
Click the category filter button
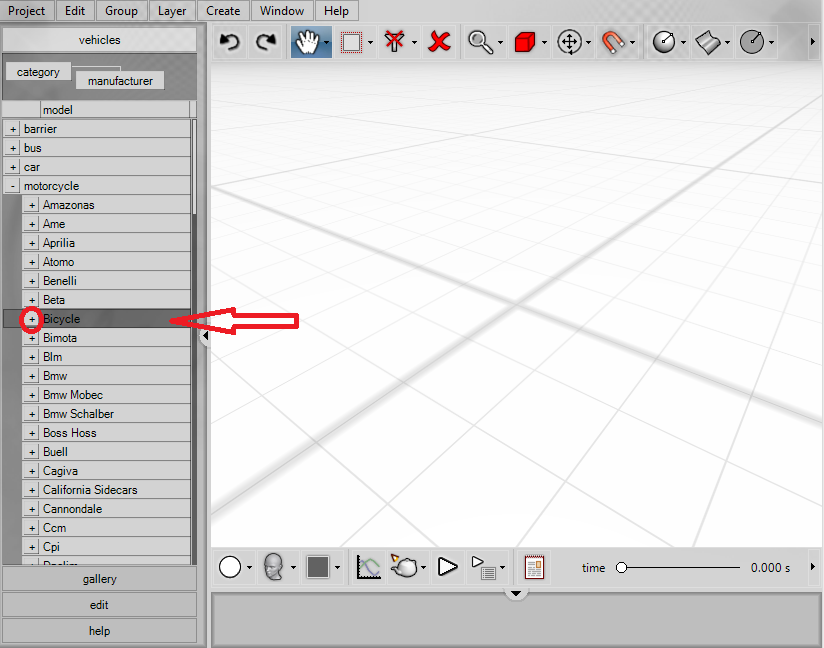(38, 72)
